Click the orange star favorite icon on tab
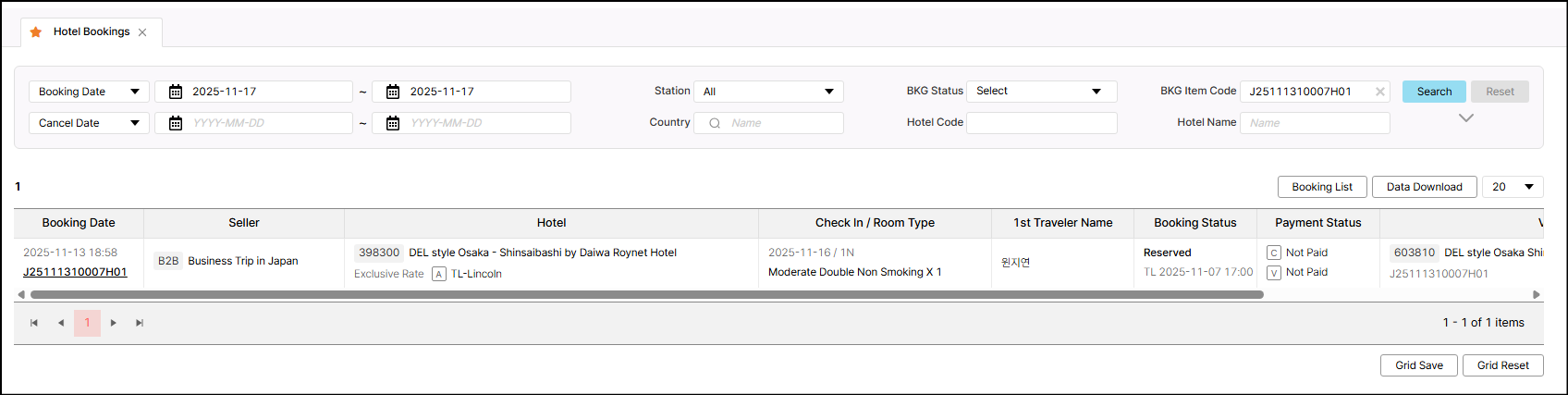The height and width of the screenshot is (395, 1568). (x=36, y=31)
